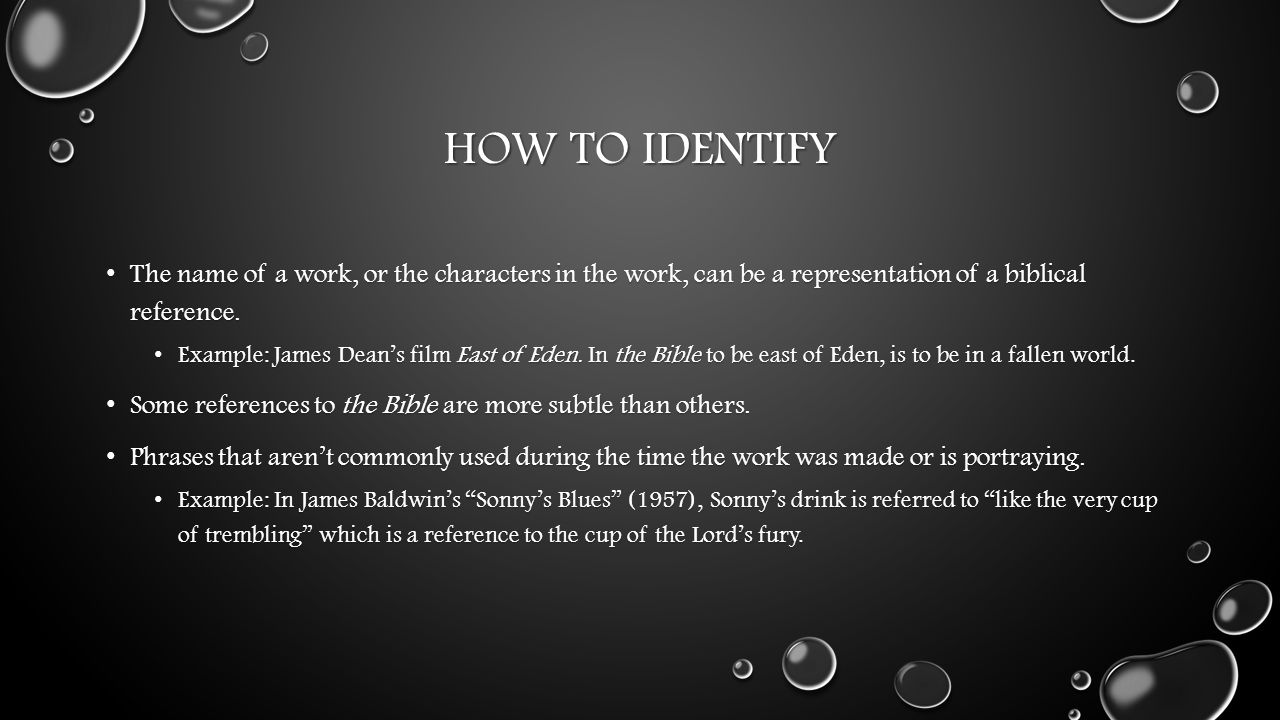Click the bullet starting "Phrases that aren't commonly used"
This screenshot has width=1280, height=720.
point(608,458)
